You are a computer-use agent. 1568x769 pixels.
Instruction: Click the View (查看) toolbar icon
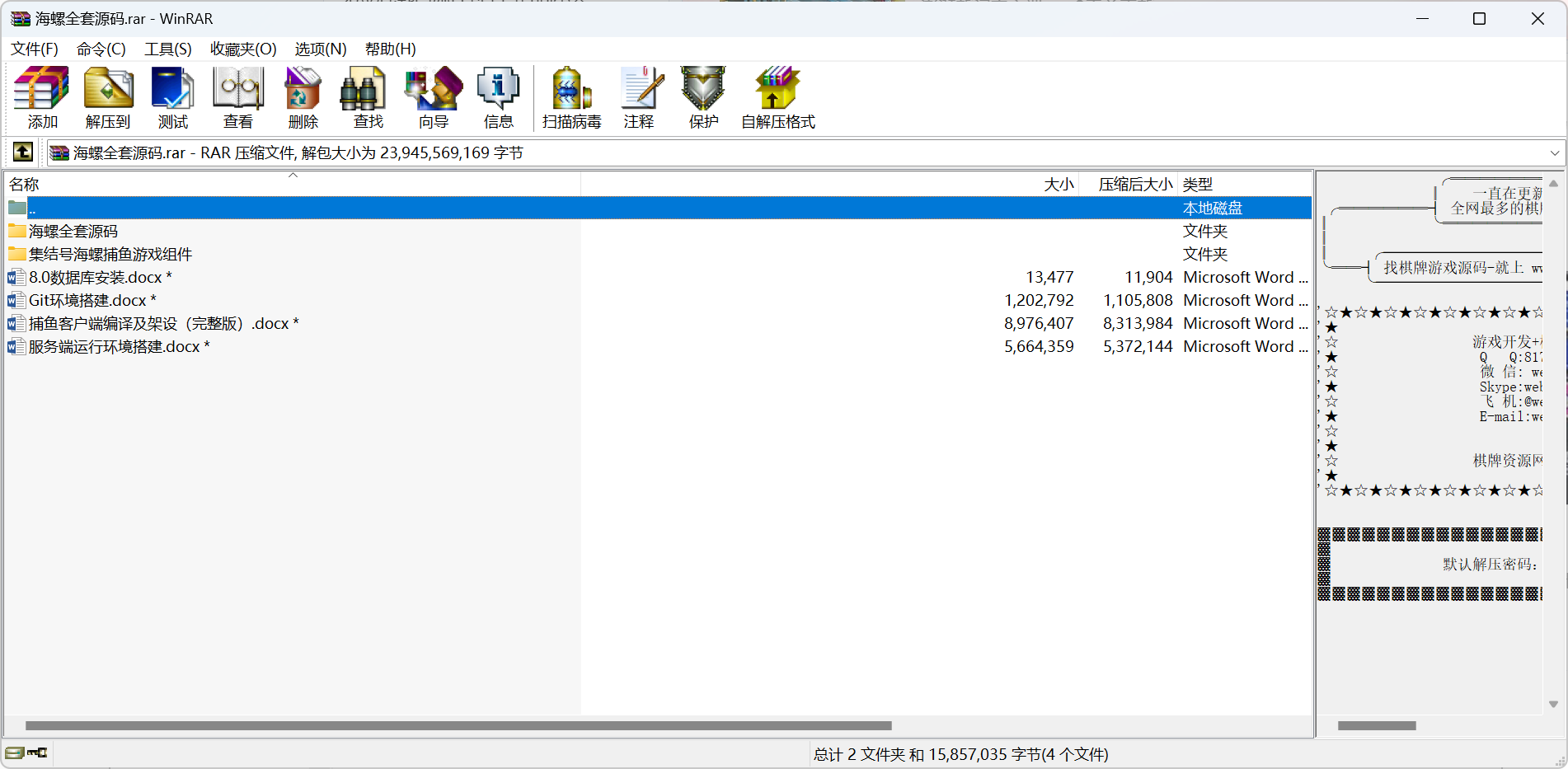[238, 88]
